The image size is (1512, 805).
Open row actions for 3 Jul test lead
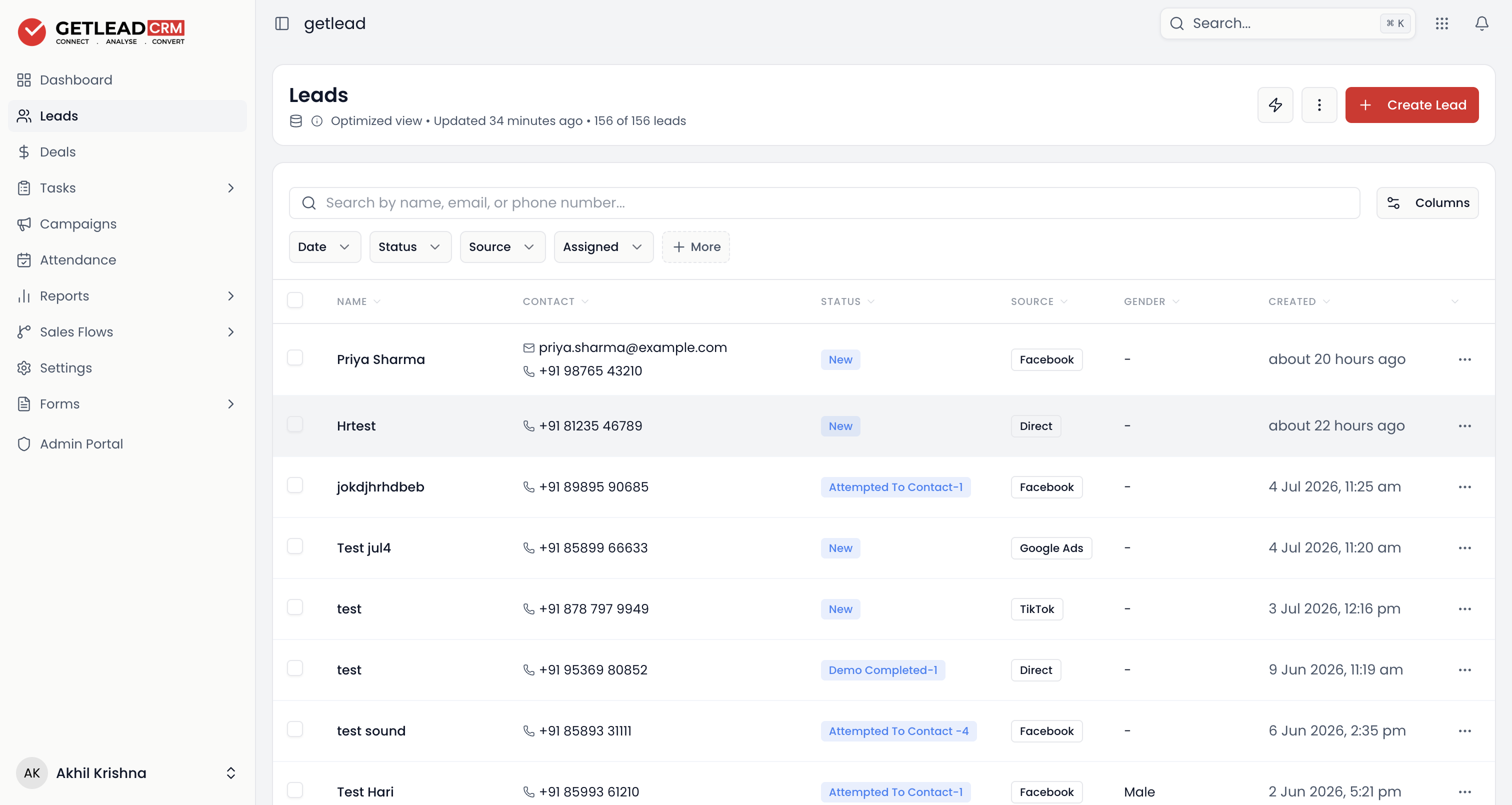click(1464, 609)
